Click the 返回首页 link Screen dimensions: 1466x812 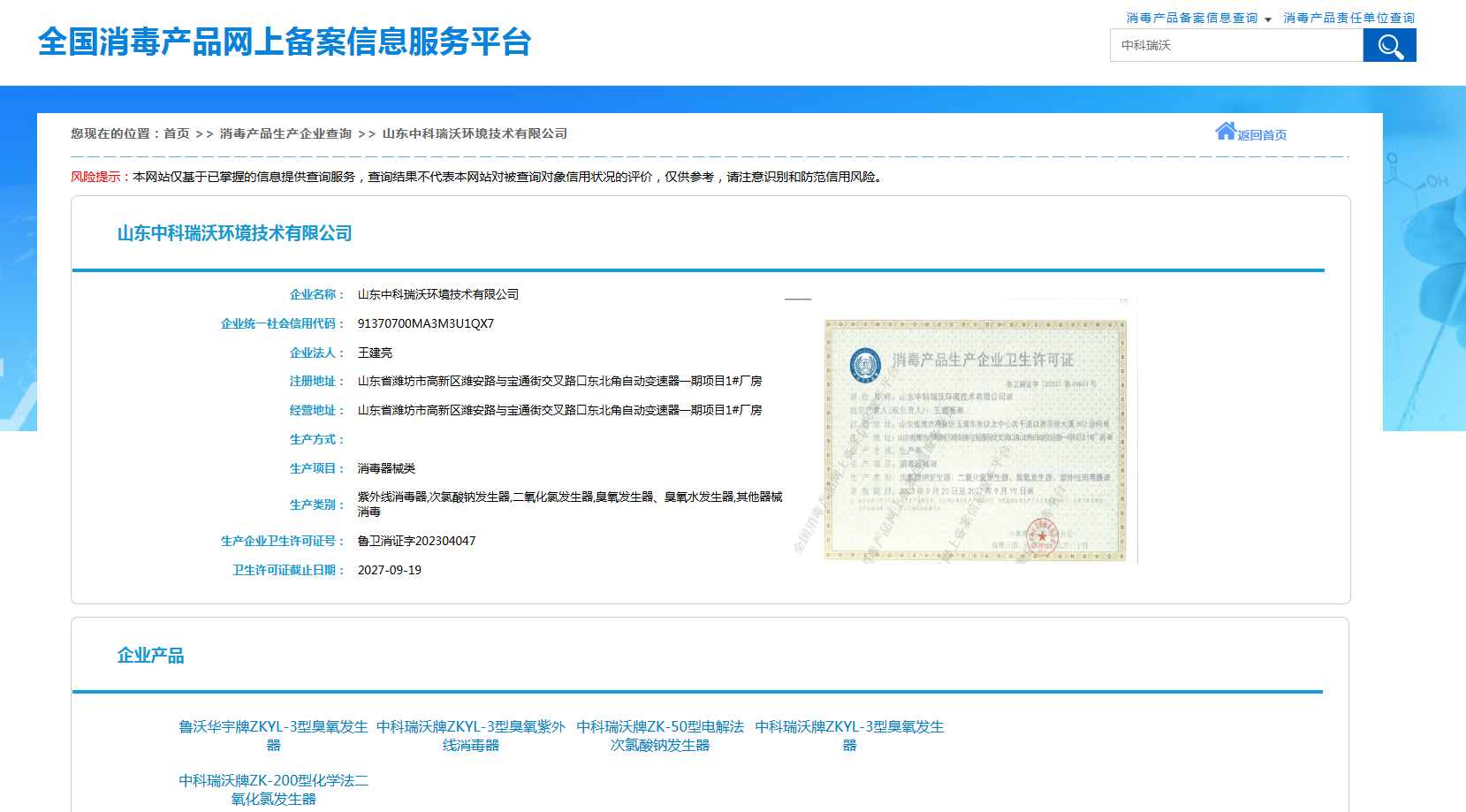coord(1262,134)
